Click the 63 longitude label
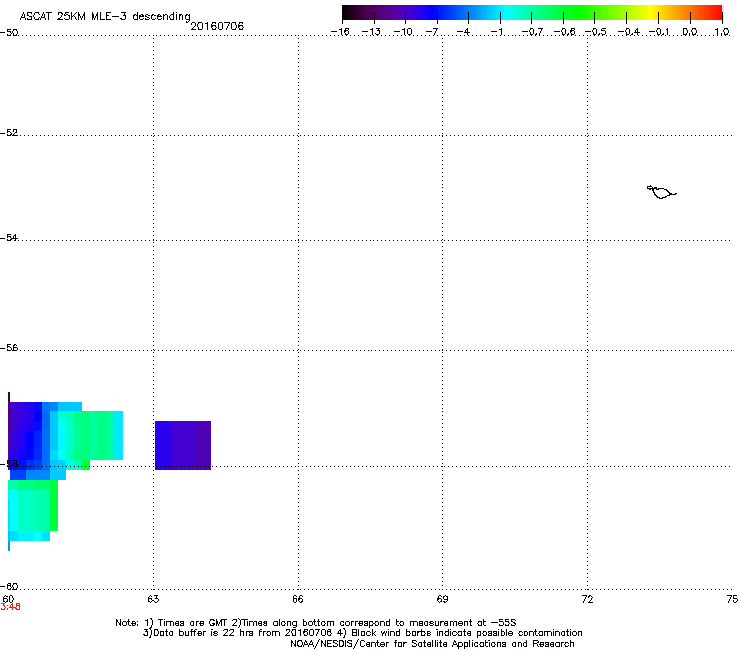The width and height of the screenshot is (740, 650). pos(153,599)
